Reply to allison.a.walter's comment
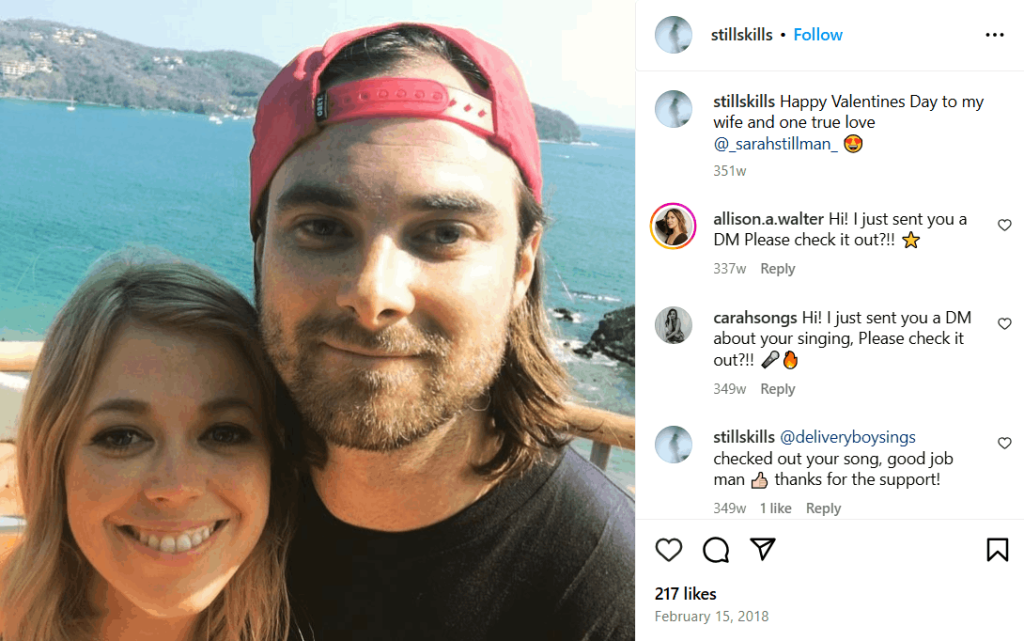Image resolution: width=1024 pixels, height=641 pixels. pyautogui.click(x=777, y=268)
